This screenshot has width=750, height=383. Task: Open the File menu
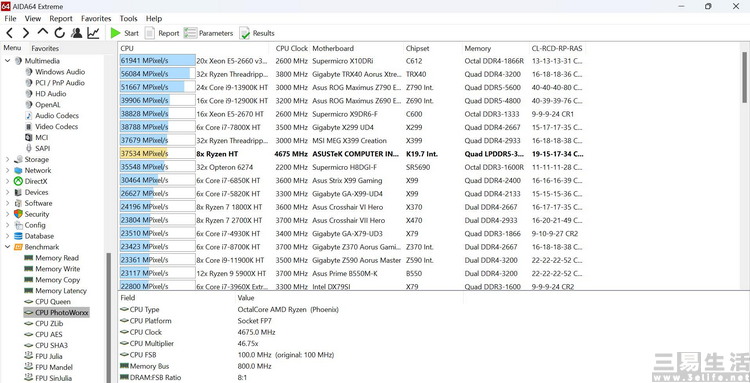click(10, 19)
